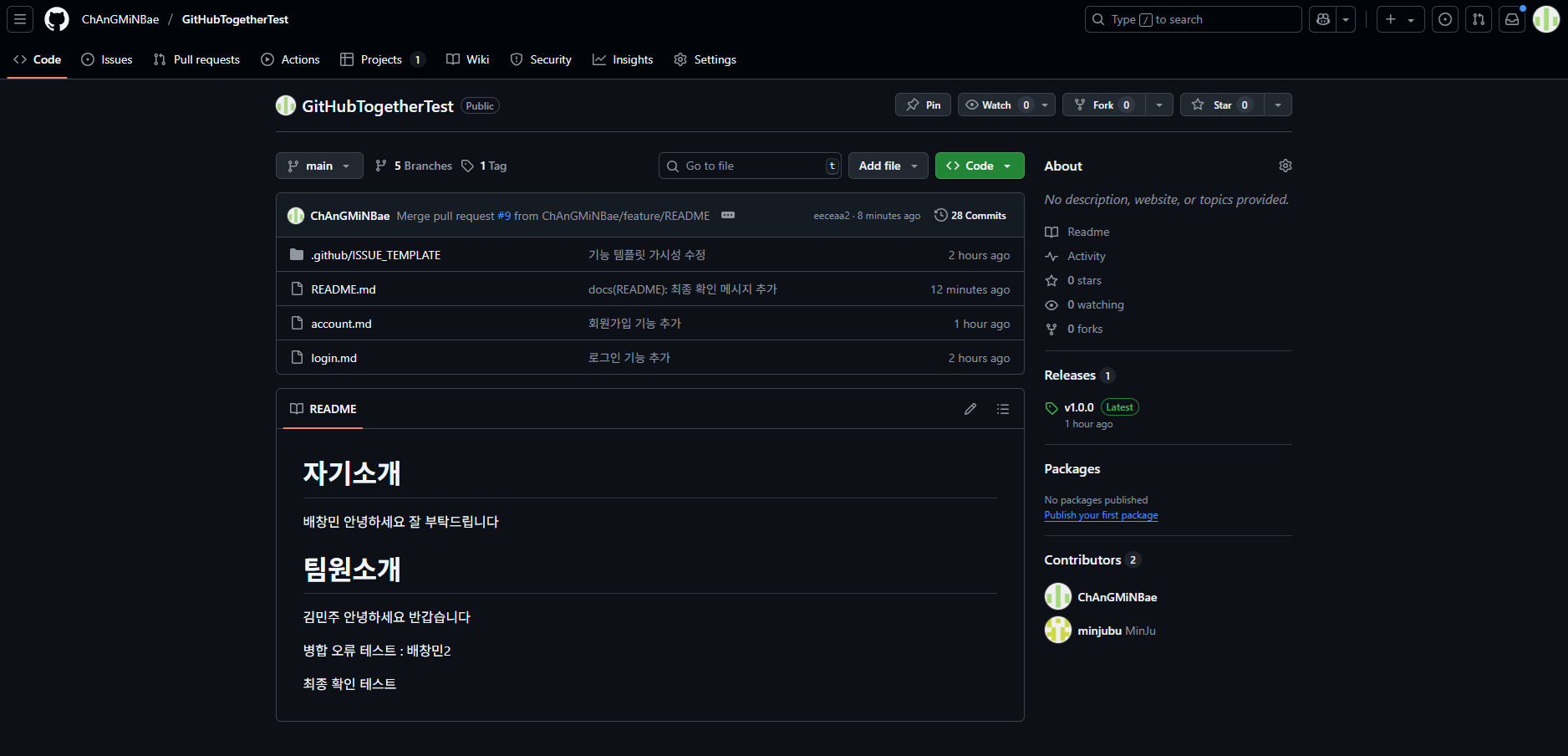Open Activity link in About sidebar
The image size is (1568, 756).
pyautogui.click(x=1086, y=256)
